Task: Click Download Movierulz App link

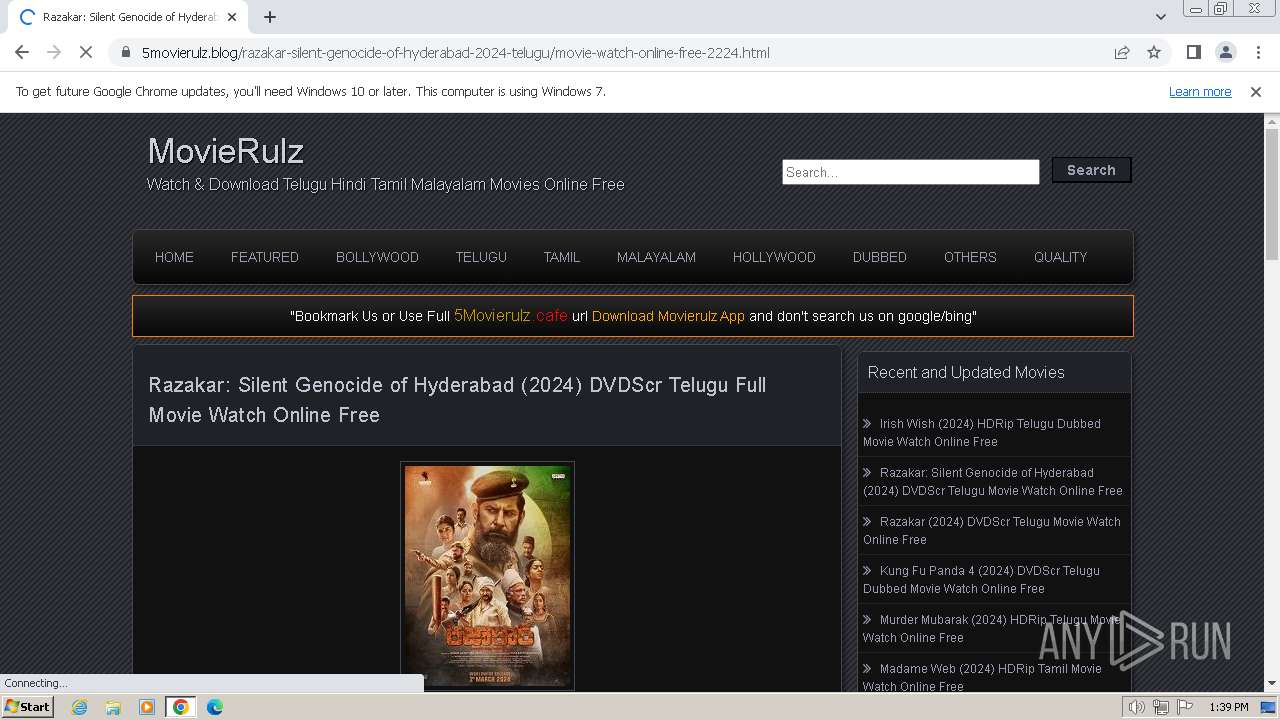Action: (668, 316)
